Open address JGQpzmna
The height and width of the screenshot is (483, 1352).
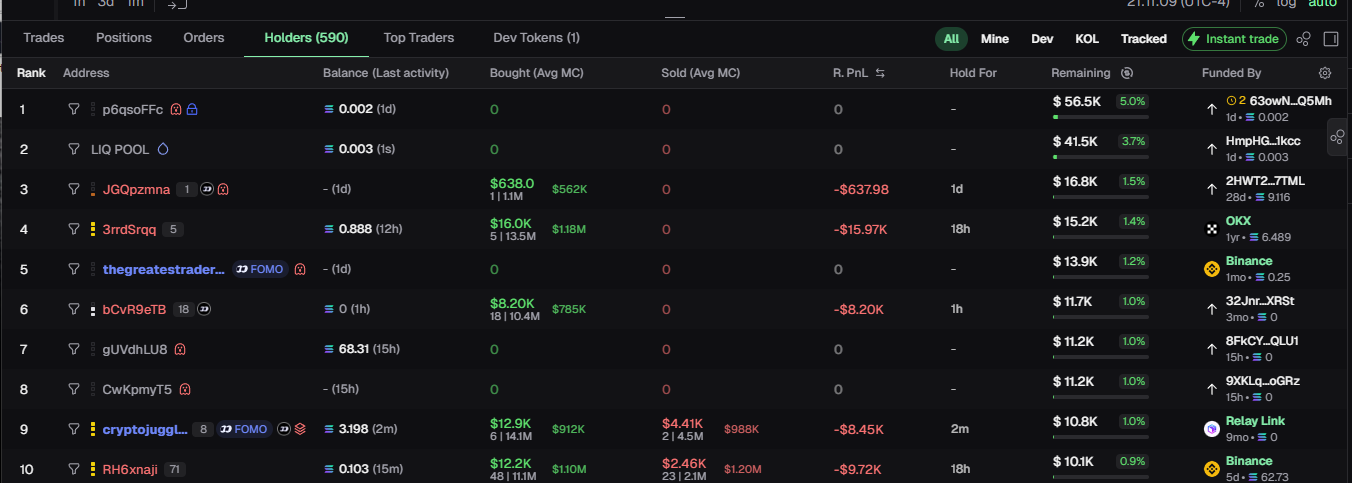(136, 189)
